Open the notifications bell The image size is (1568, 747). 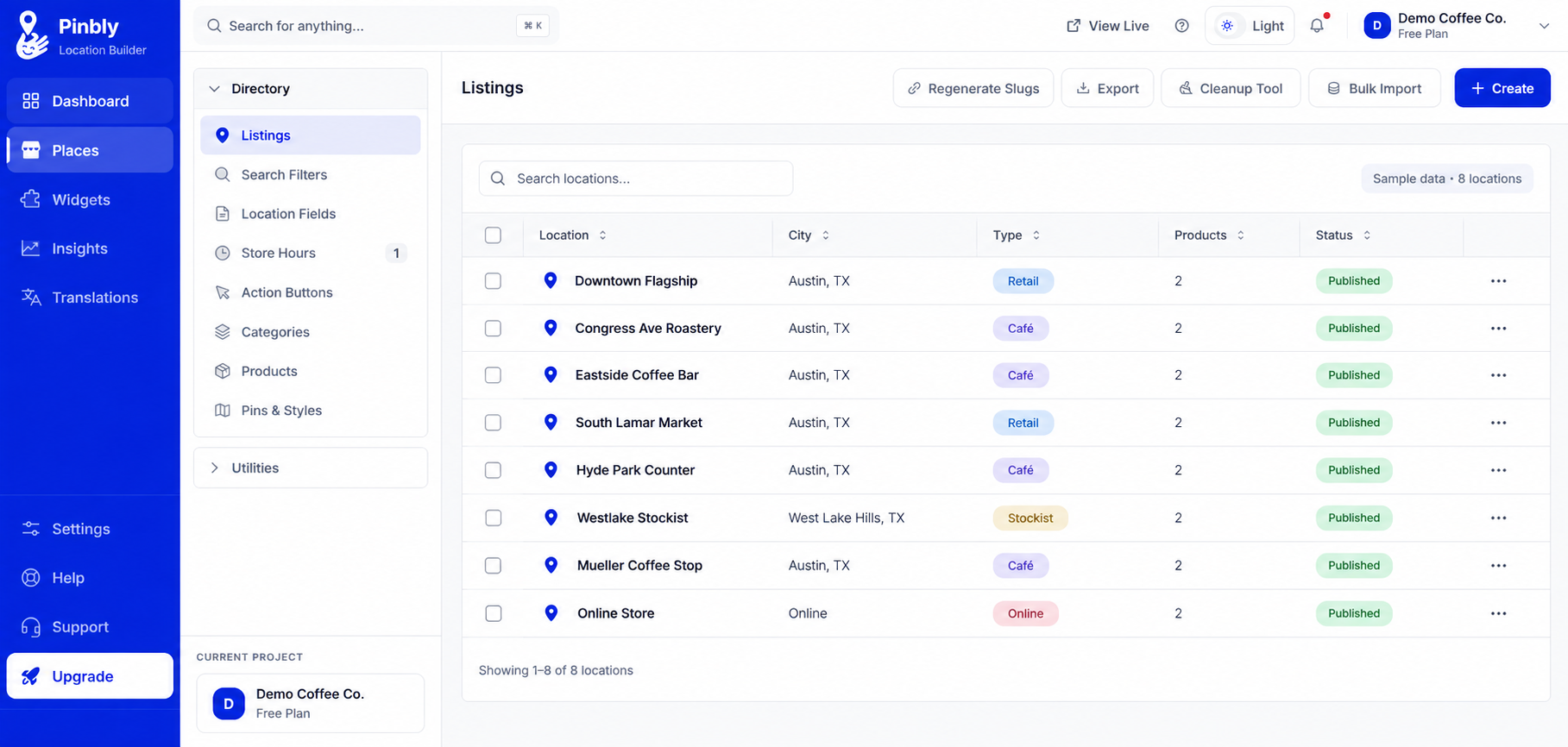point(1317,26)
